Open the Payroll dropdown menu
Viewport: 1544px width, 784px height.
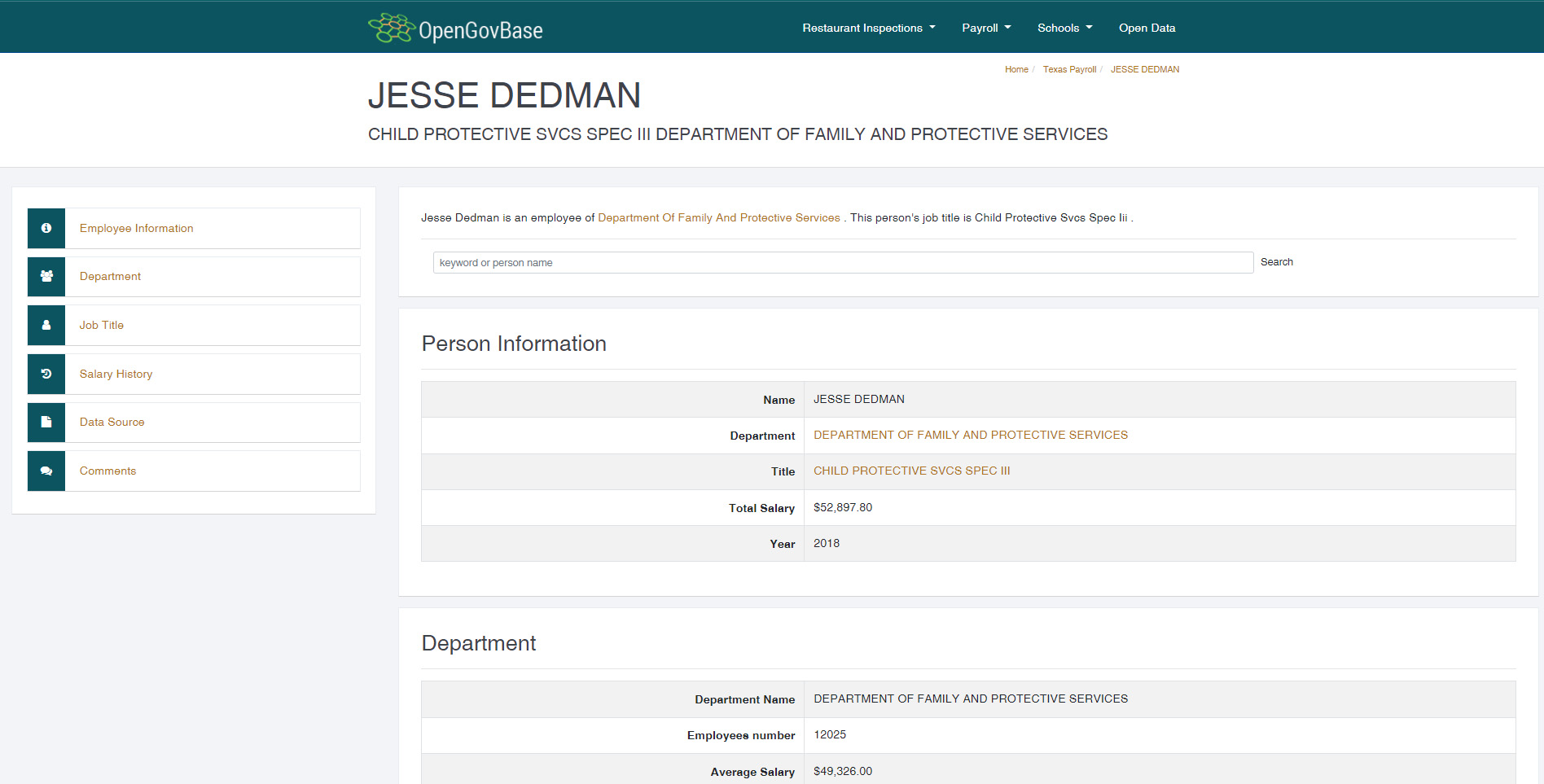point(985,28)
